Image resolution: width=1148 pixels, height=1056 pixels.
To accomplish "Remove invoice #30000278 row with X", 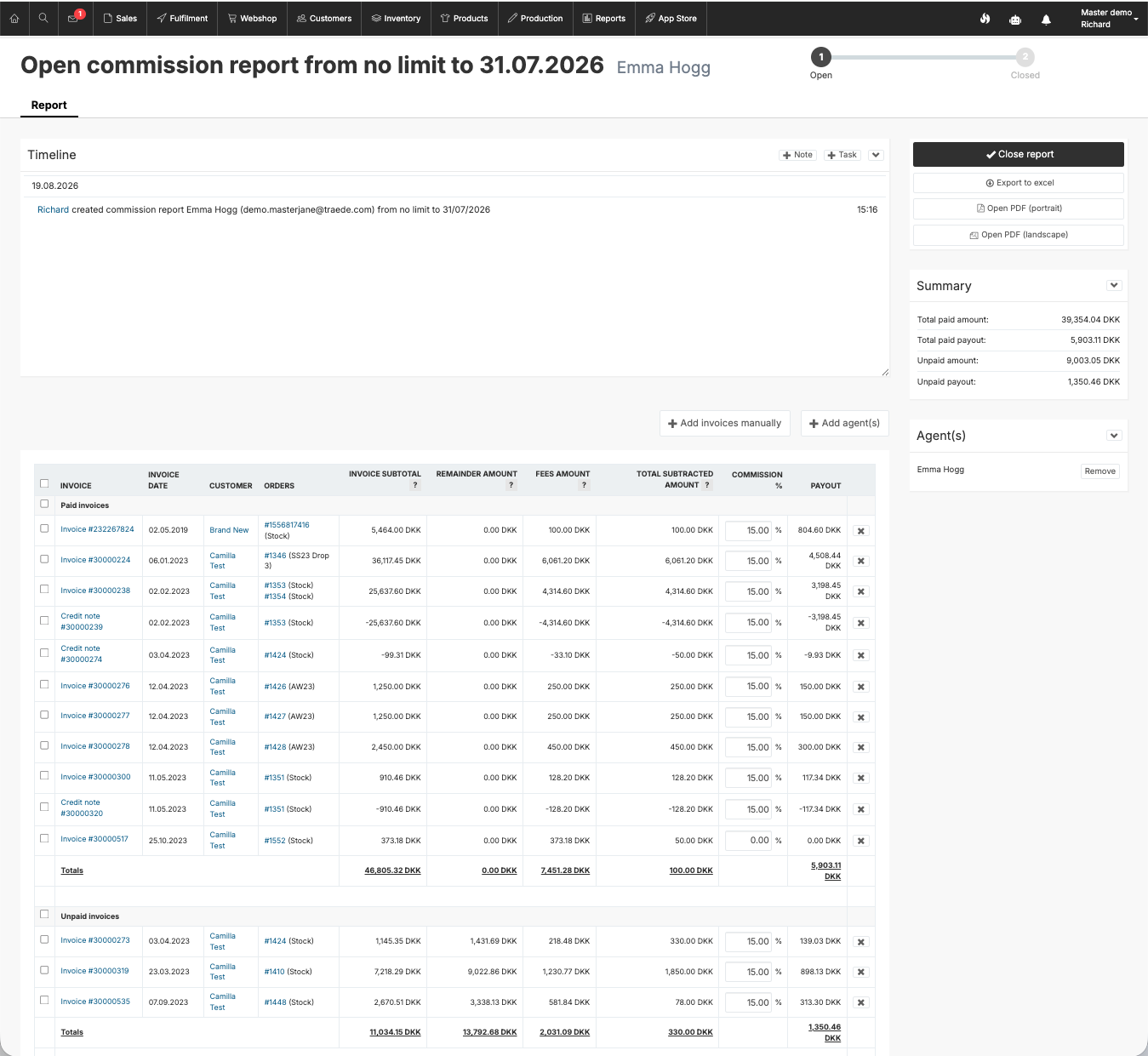I will [x=861, y=748].
